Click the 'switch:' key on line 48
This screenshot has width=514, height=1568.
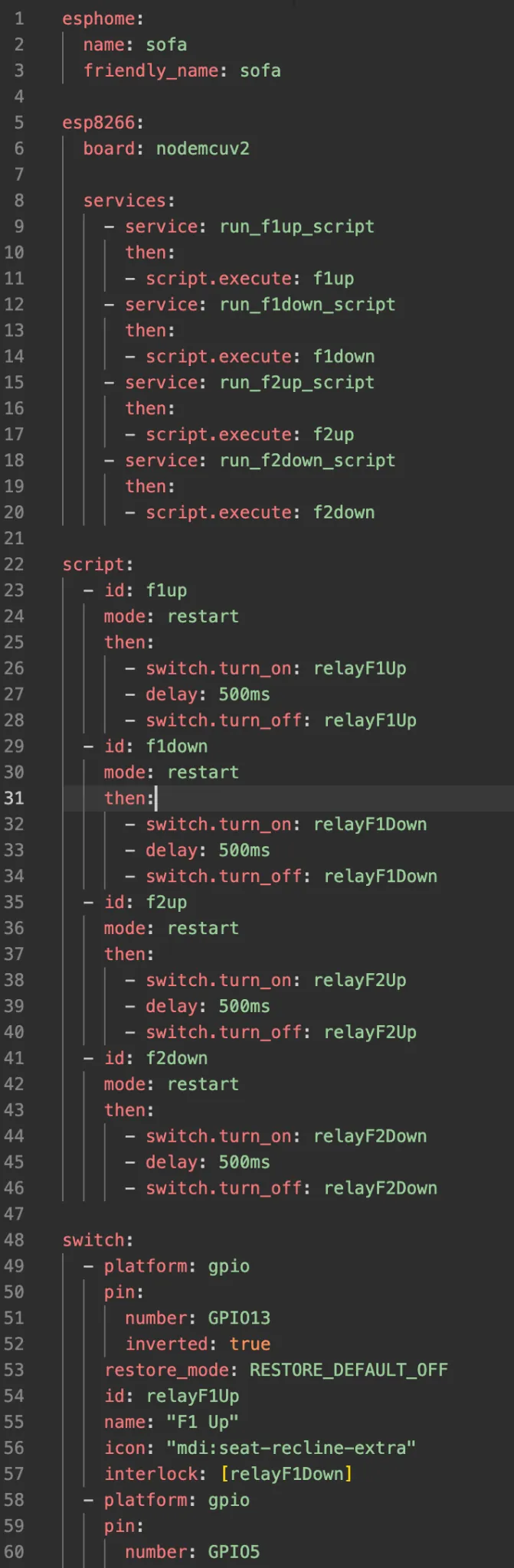pos(98,1242)
